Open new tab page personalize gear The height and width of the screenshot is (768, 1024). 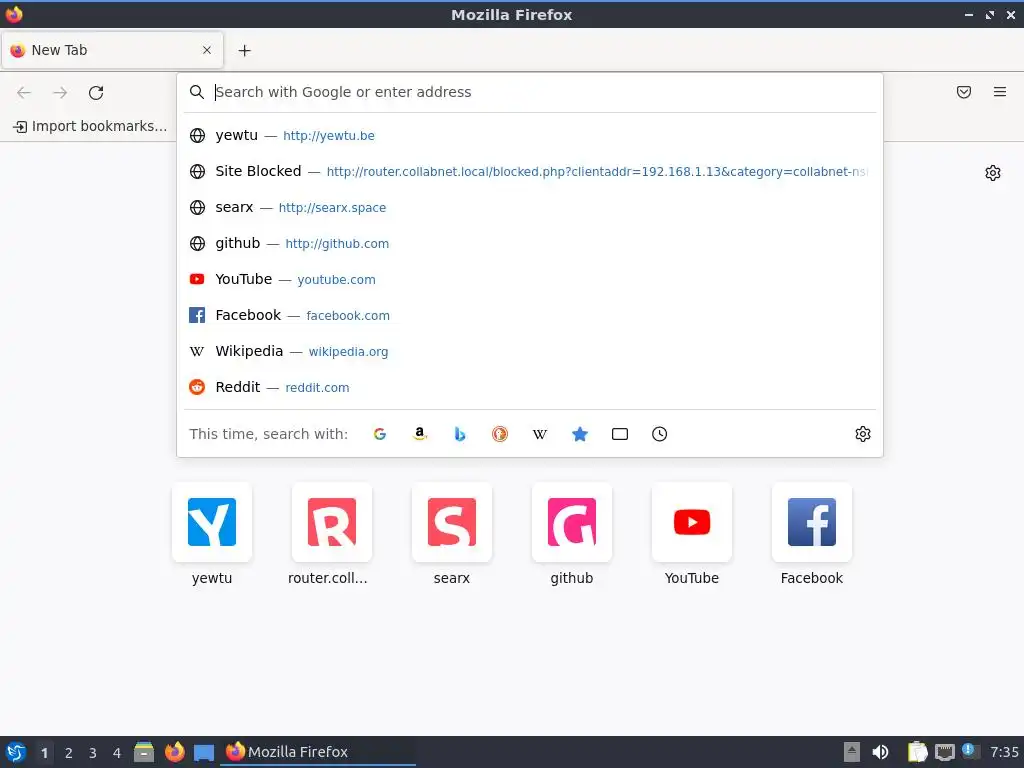993,173
